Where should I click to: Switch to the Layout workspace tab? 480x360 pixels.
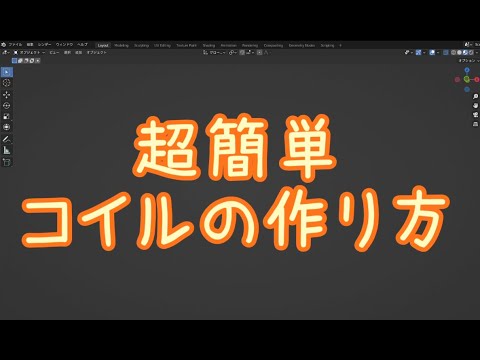click(103, 45)
